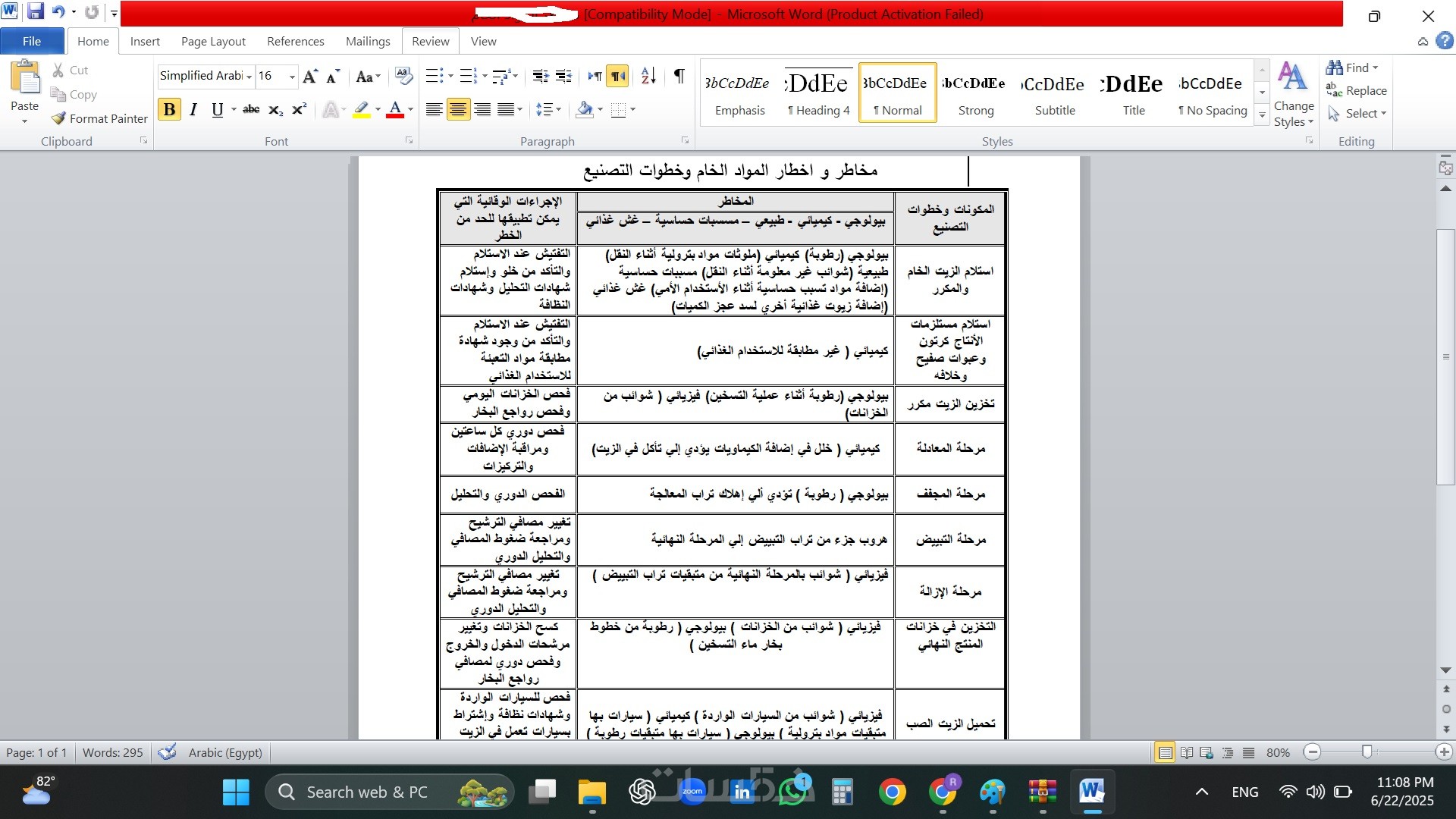Click the zoom level slider handle
This screenshot has height=819, width=1456.
point(1367,752)
